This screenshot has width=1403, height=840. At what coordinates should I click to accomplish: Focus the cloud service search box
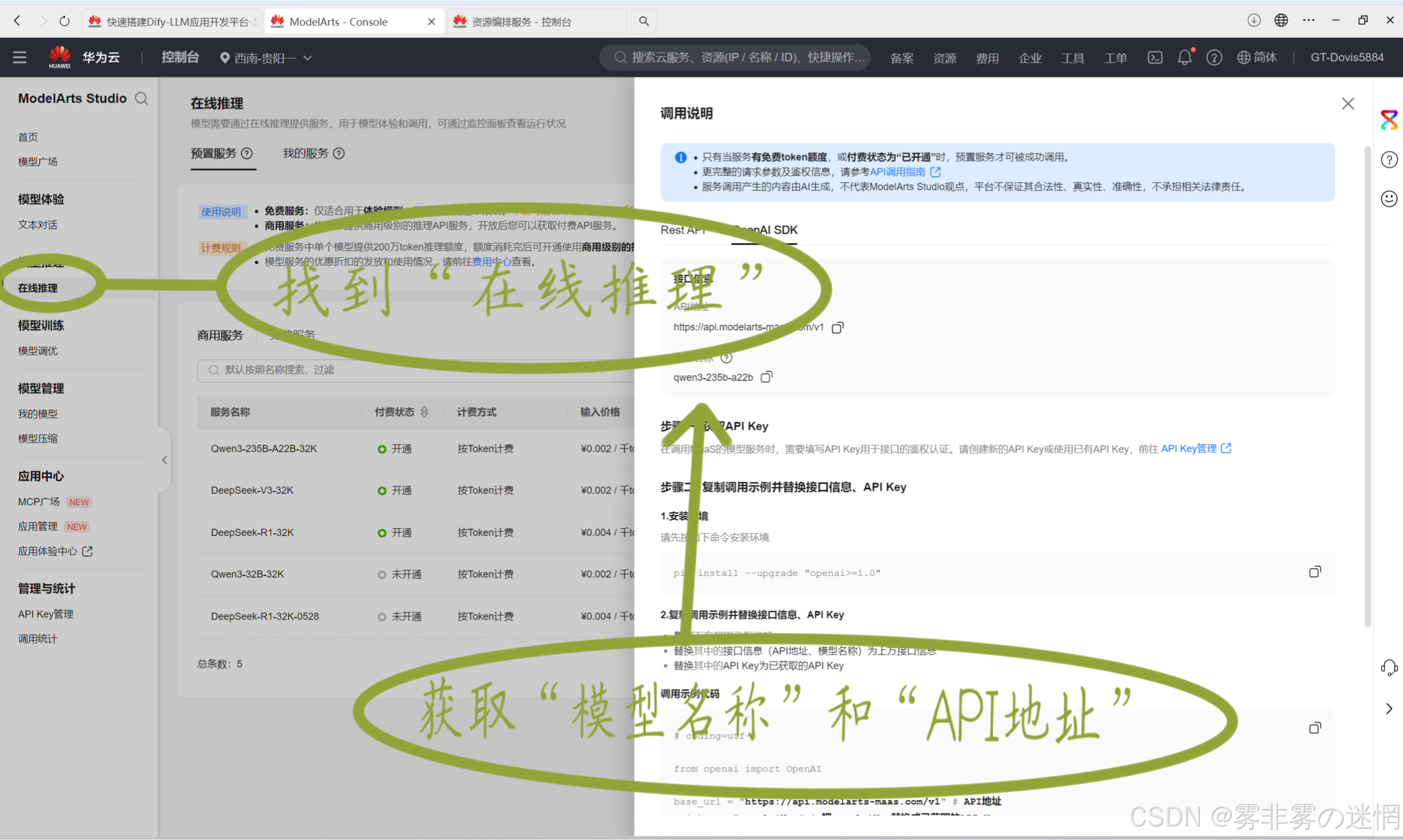[x=734, y=57]
